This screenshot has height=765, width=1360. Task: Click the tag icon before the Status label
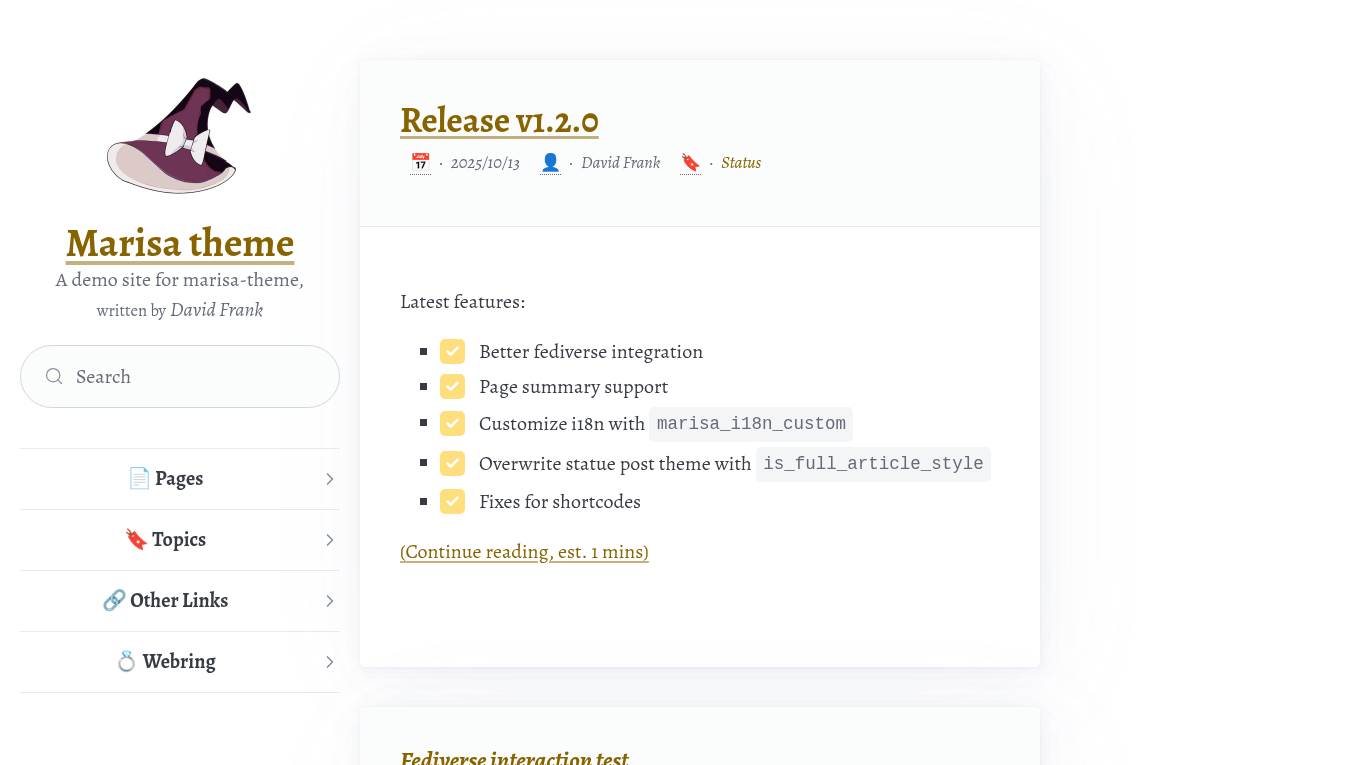[690, 162]
